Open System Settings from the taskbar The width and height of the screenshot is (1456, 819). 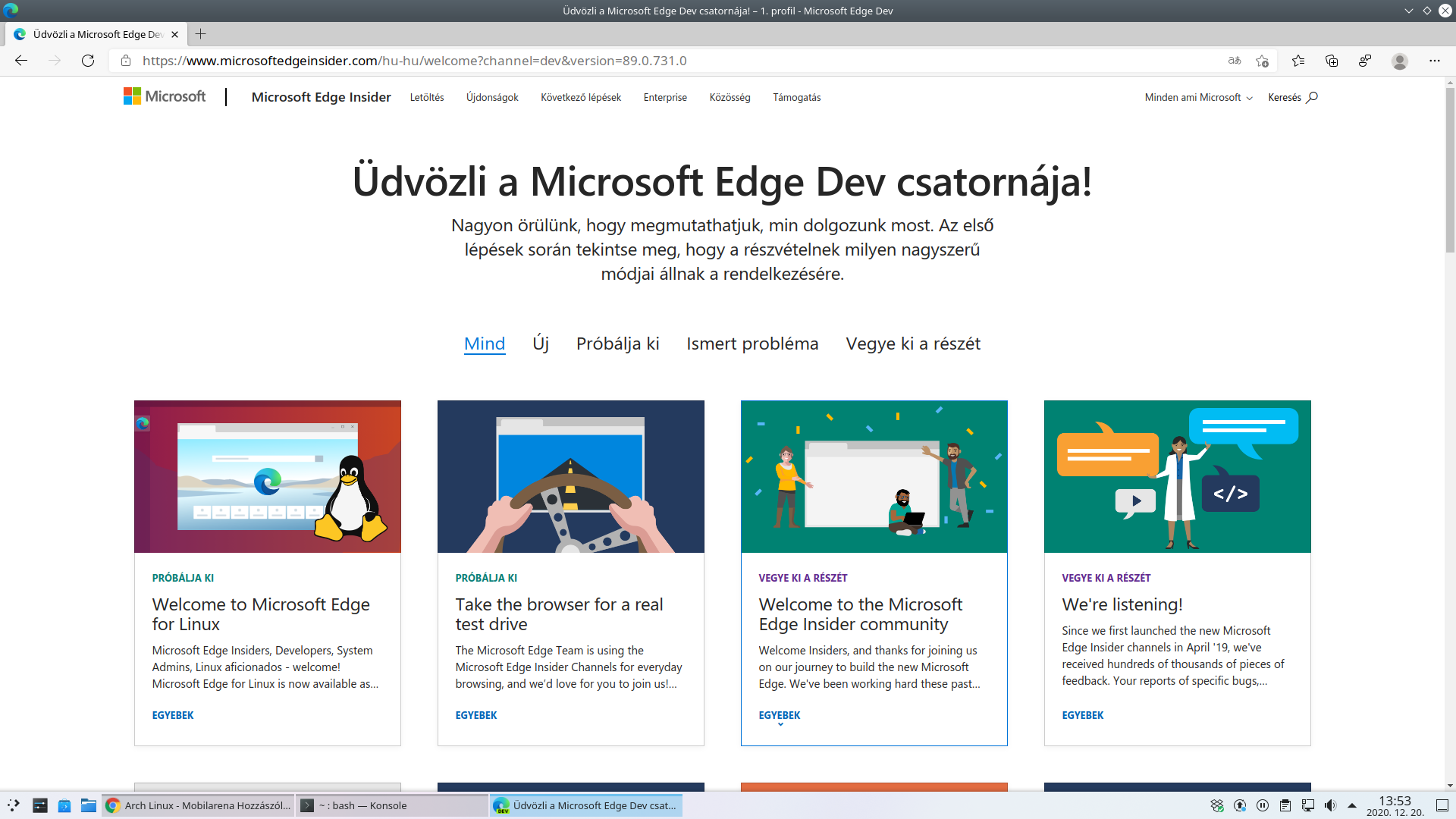[x=40, y=805]
